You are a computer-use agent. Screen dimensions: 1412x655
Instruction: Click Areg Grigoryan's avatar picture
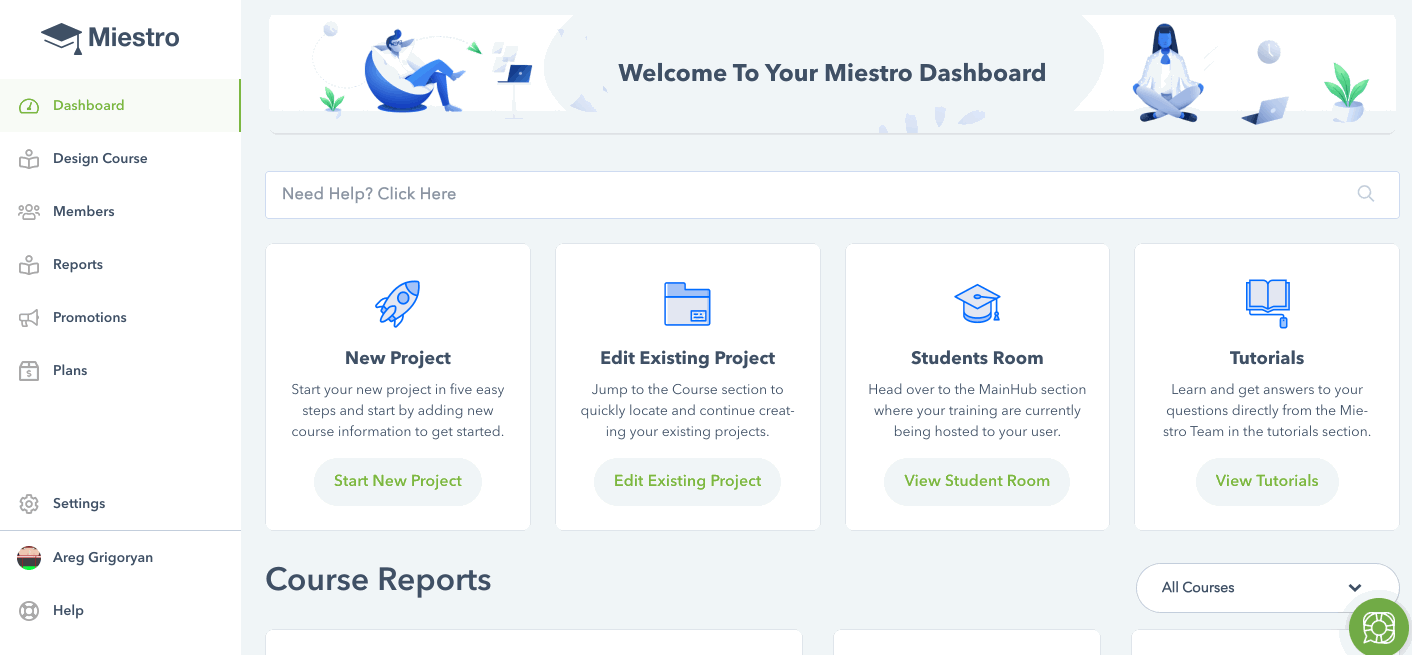[29, 558]
